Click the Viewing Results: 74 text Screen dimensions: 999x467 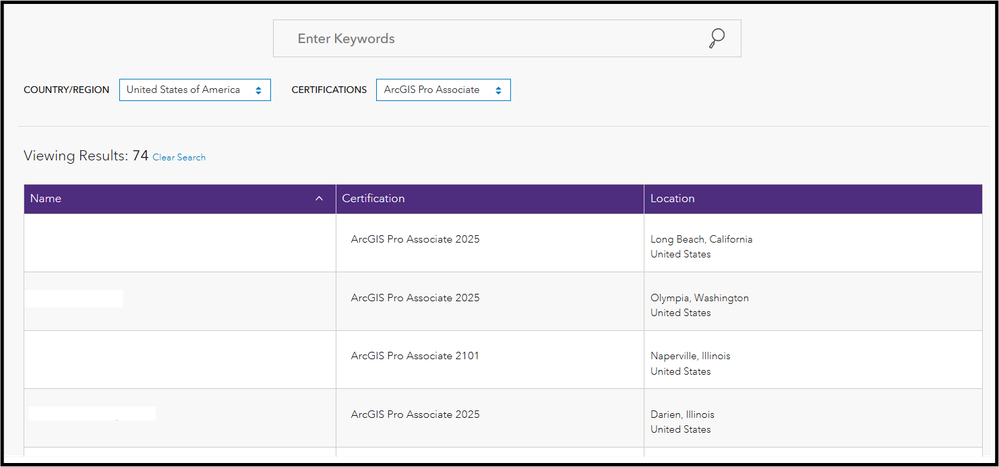[86, 156]
